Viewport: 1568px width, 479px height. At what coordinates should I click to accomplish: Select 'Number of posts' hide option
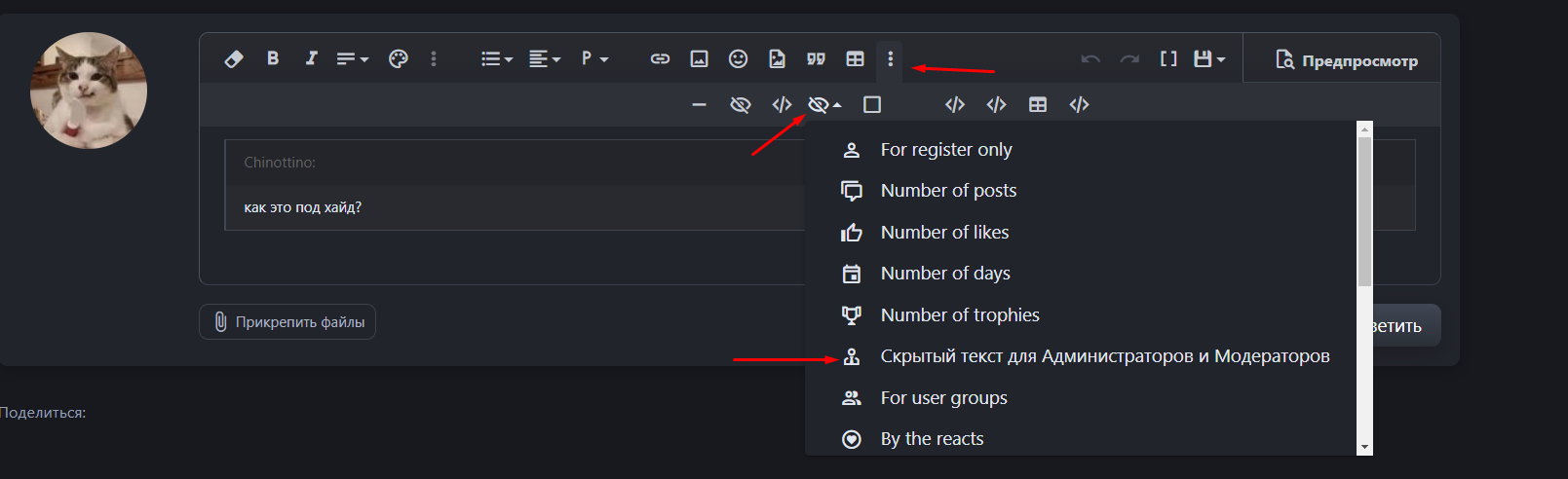click(948, 191)
